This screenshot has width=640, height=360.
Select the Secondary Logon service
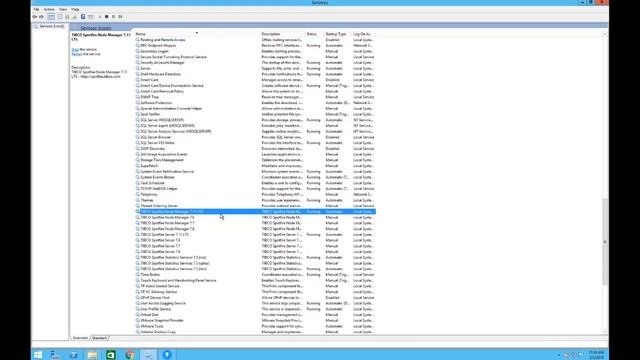(154, 51)
